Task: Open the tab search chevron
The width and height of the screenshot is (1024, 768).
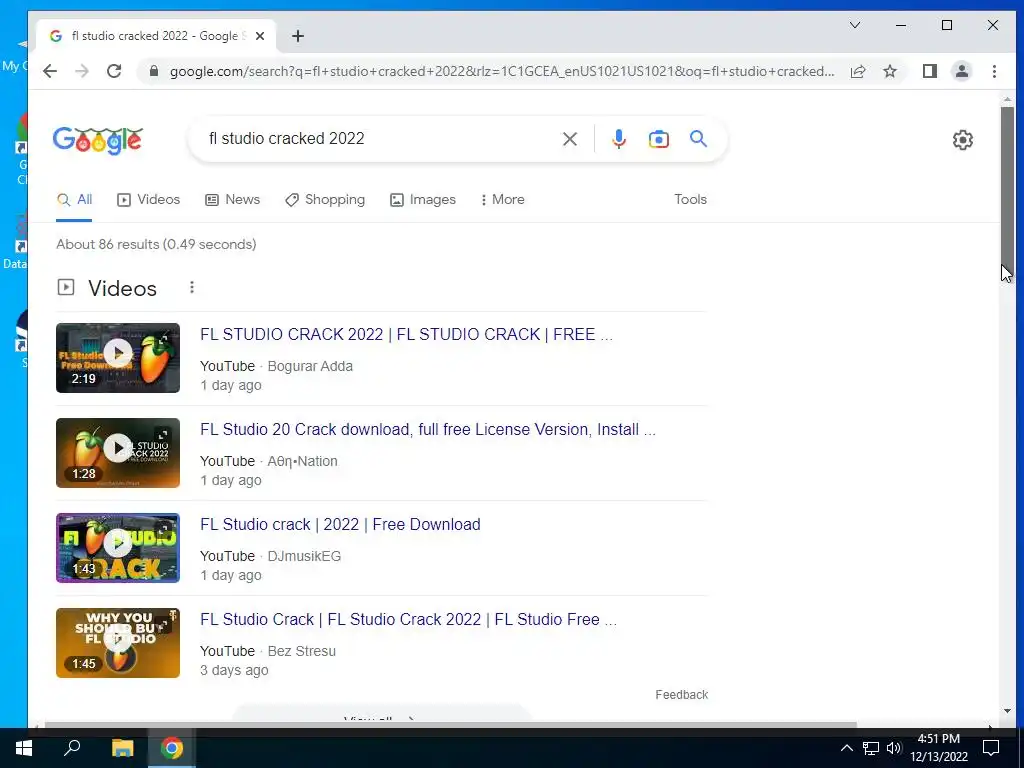Action: (855, 25)
